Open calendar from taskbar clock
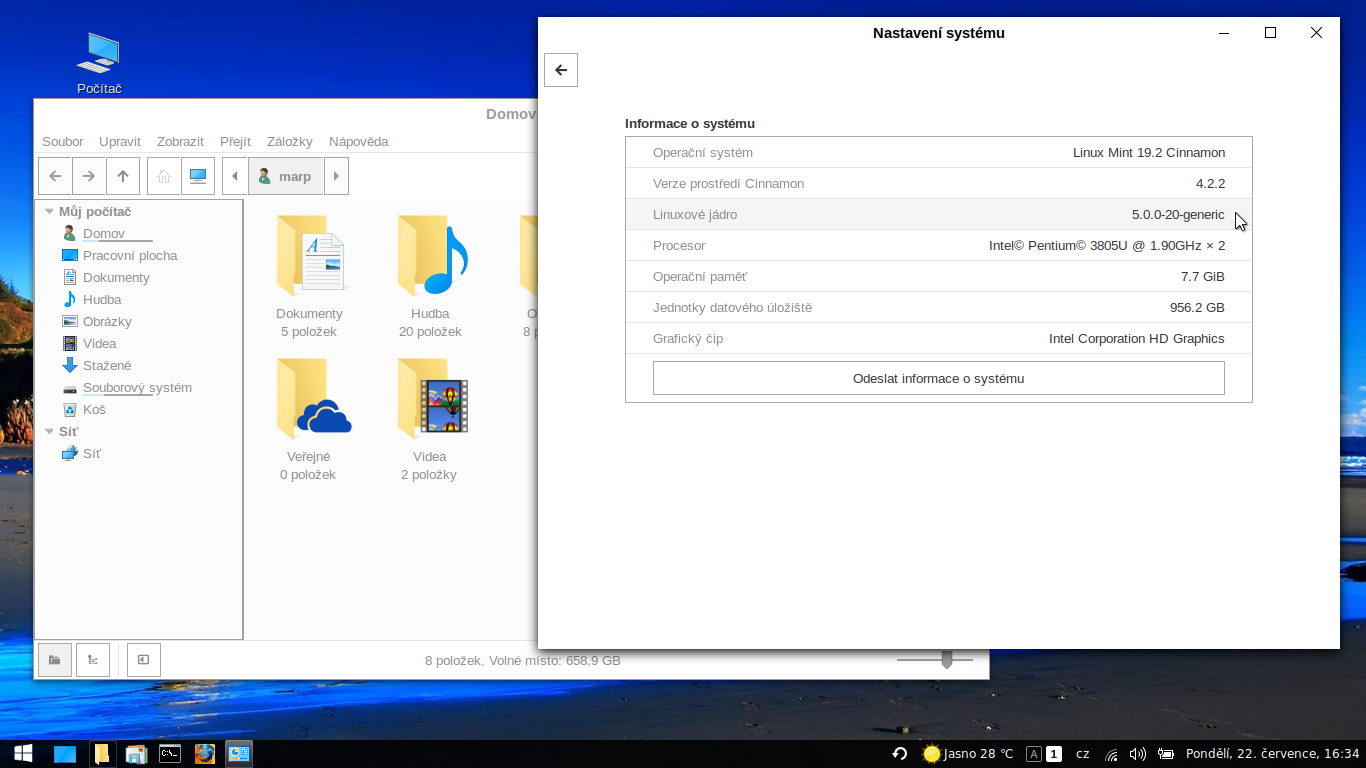The width and height of the screenshot is (1366, 768). point(1272,754)
